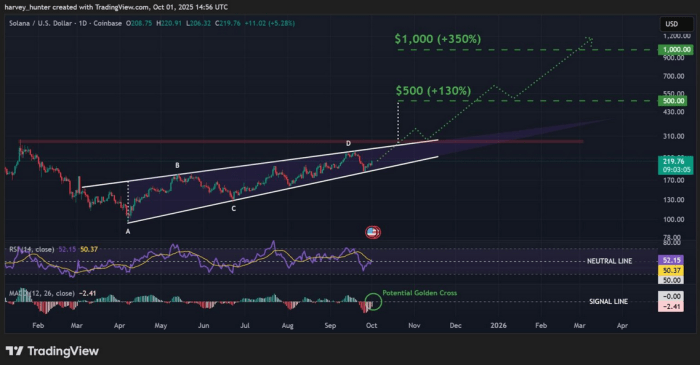Screen dimensions: 700x365
Task: Click the +11.02 (+5.28%) change value
Action: [270, 23]
